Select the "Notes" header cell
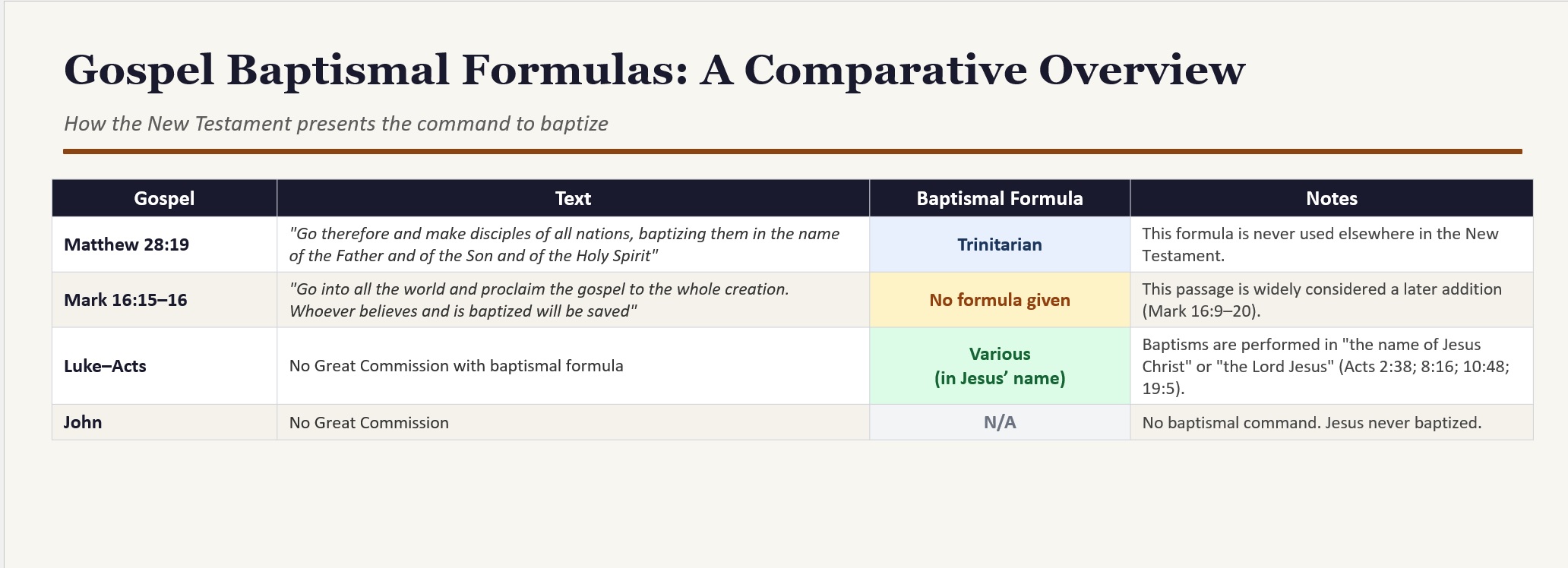The width and height of the screenshot is (1568, 568). [x=1332, y=198]
